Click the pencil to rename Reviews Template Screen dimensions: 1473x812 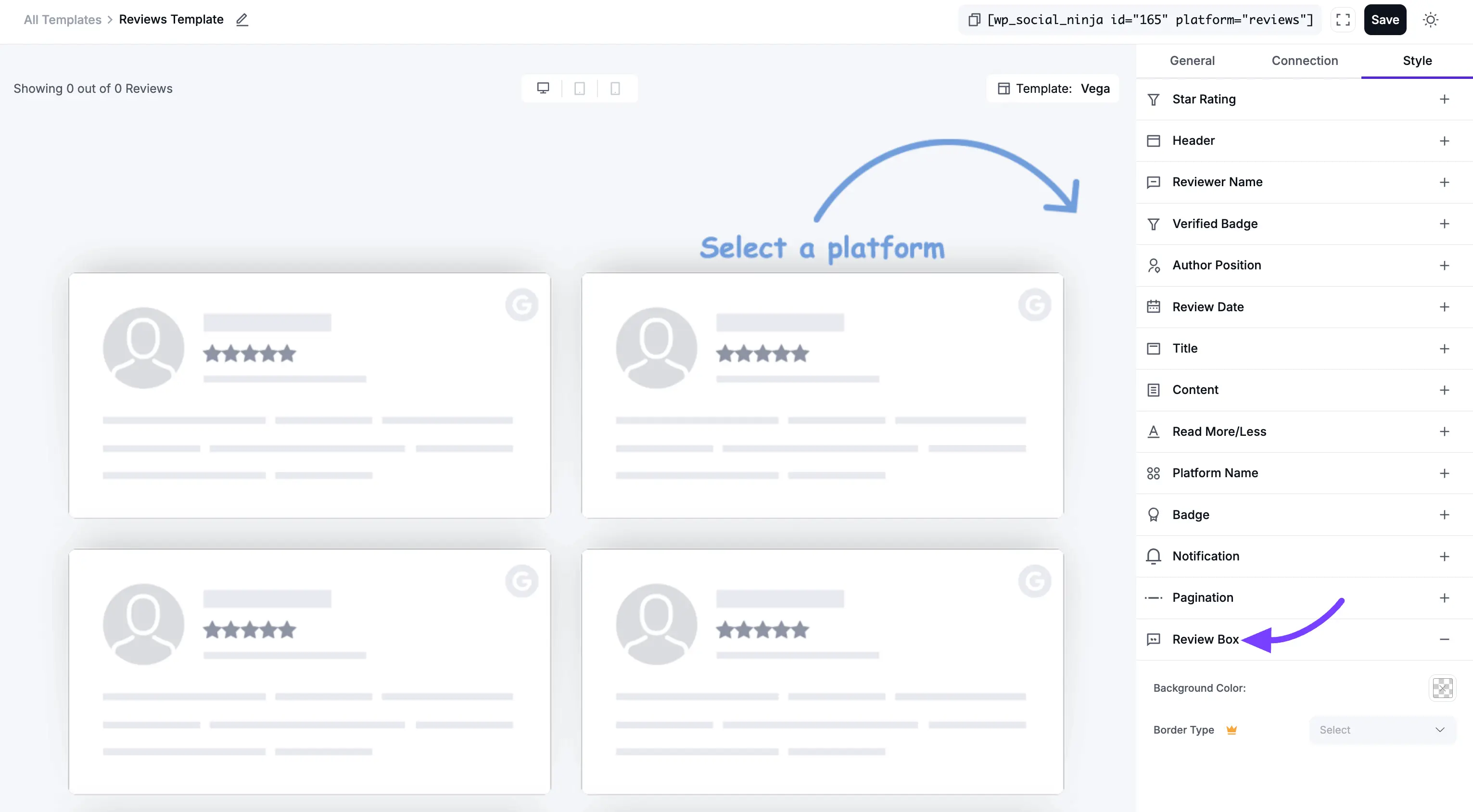(x=242, y=19)
